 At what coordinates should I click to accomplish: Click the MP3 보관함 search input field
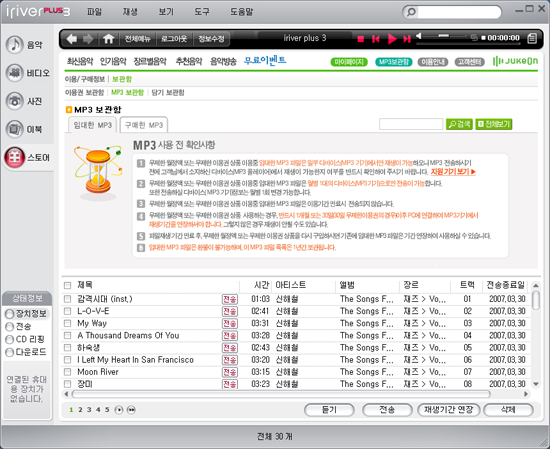pyautogui.click(x=411, y=124)
